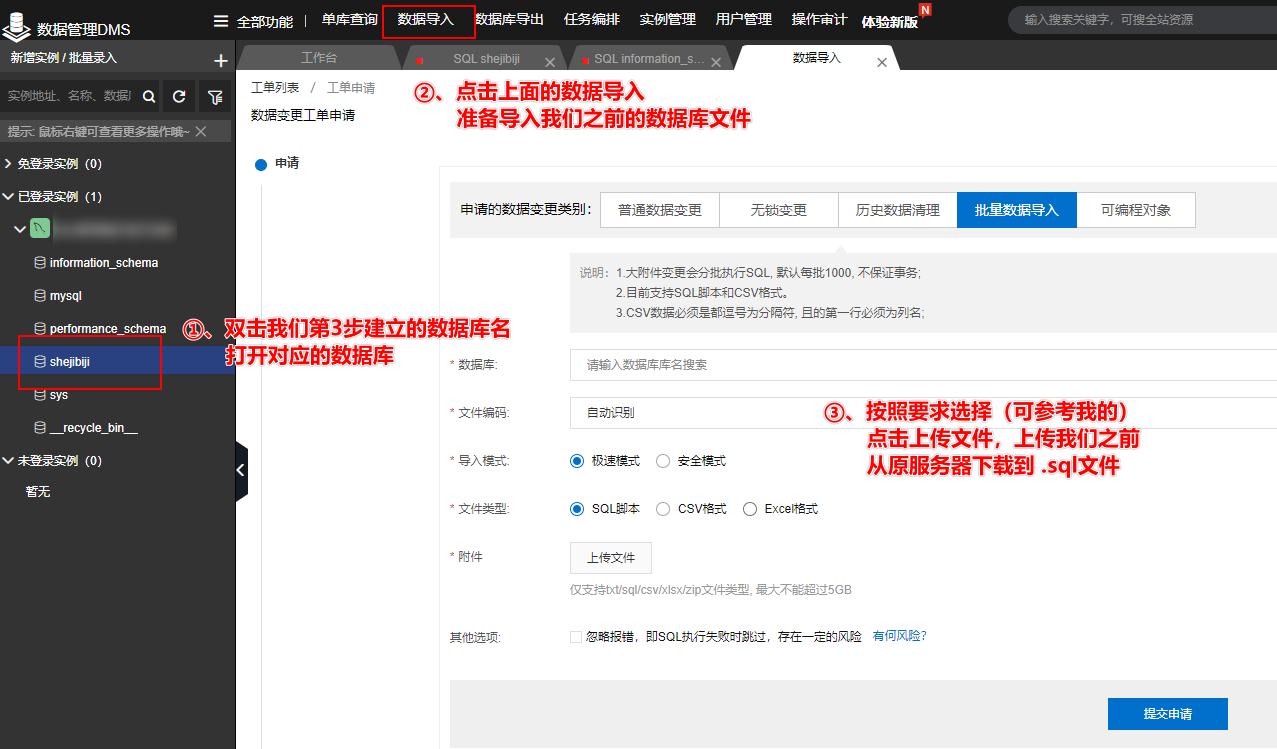Open the 数据库 search combo box
The image size is (1277, 749).
click(x=923, y=365)
